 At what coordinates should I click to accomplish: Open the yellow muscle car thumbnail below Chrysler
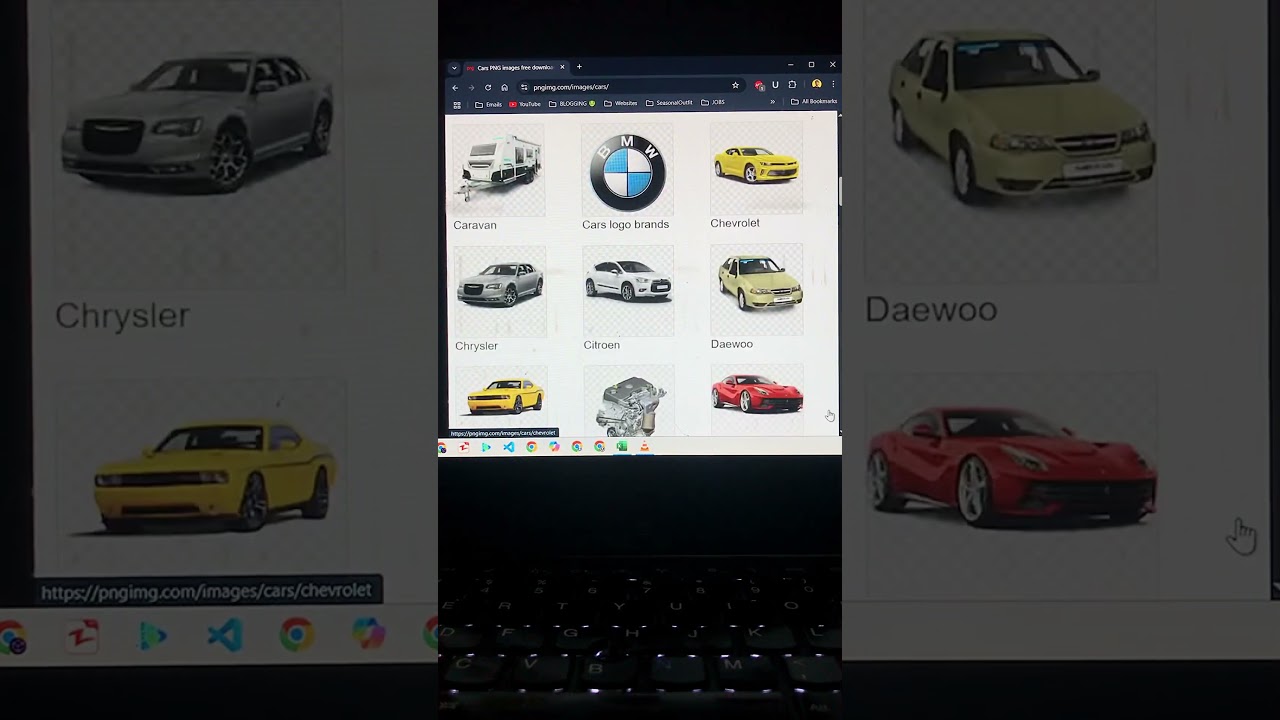pyautogui.click(x=500, y=398)
